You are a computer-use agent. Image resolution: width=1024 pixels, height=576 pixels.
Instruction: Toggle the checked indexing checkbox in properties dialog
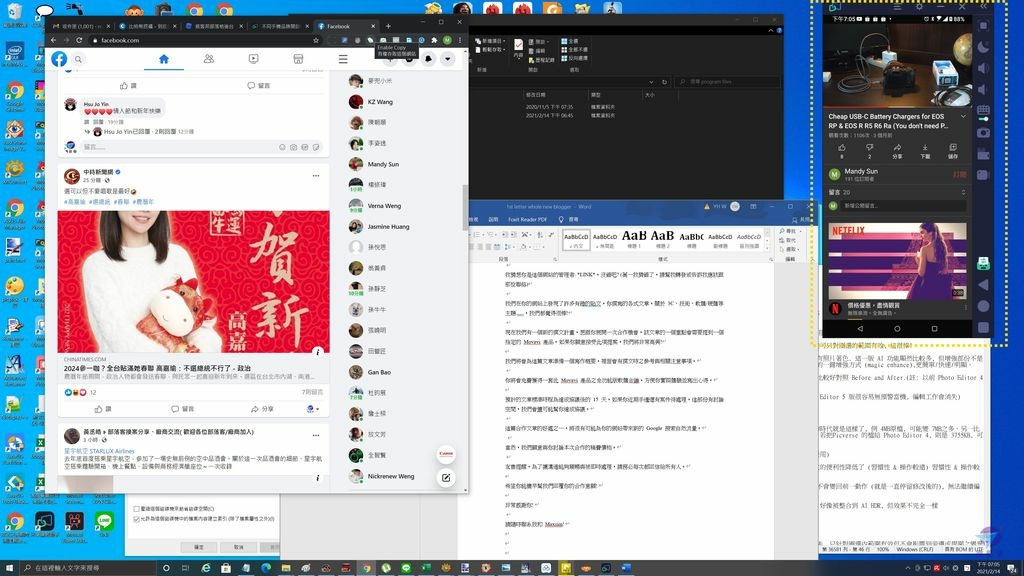[x=136, y=519]
